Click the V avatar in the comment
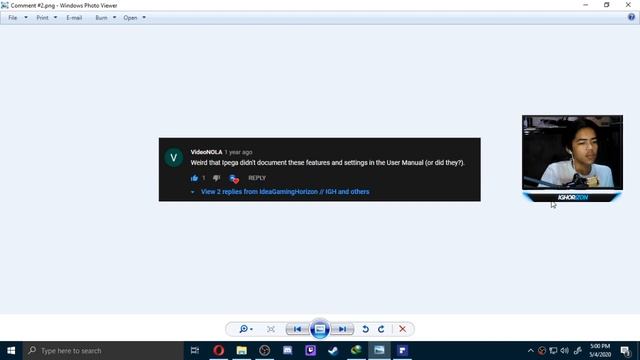The image size is (640, 360). (x=173, y=158)
